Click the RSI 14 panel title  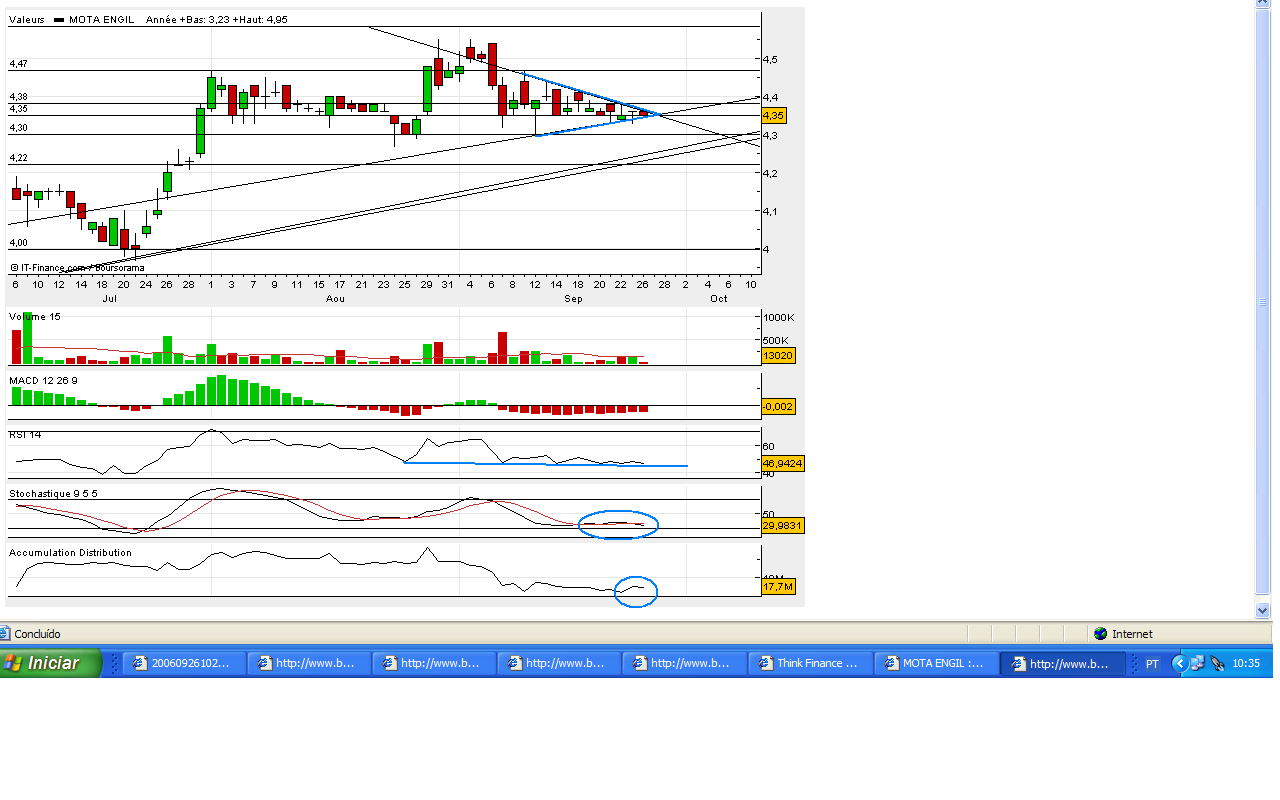25,434
